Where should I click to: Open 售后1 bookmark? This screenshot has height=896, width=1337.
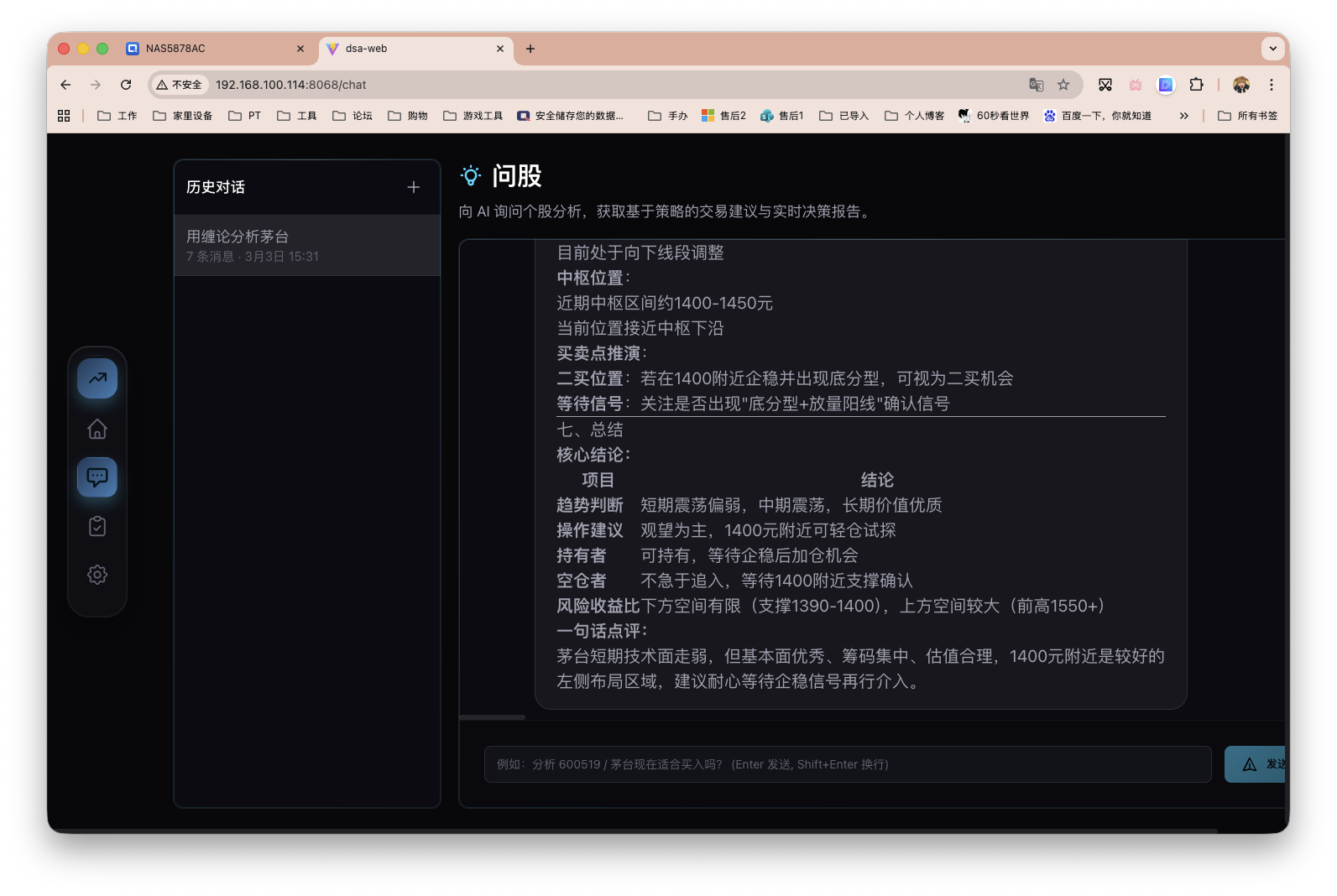pos(782,116)
